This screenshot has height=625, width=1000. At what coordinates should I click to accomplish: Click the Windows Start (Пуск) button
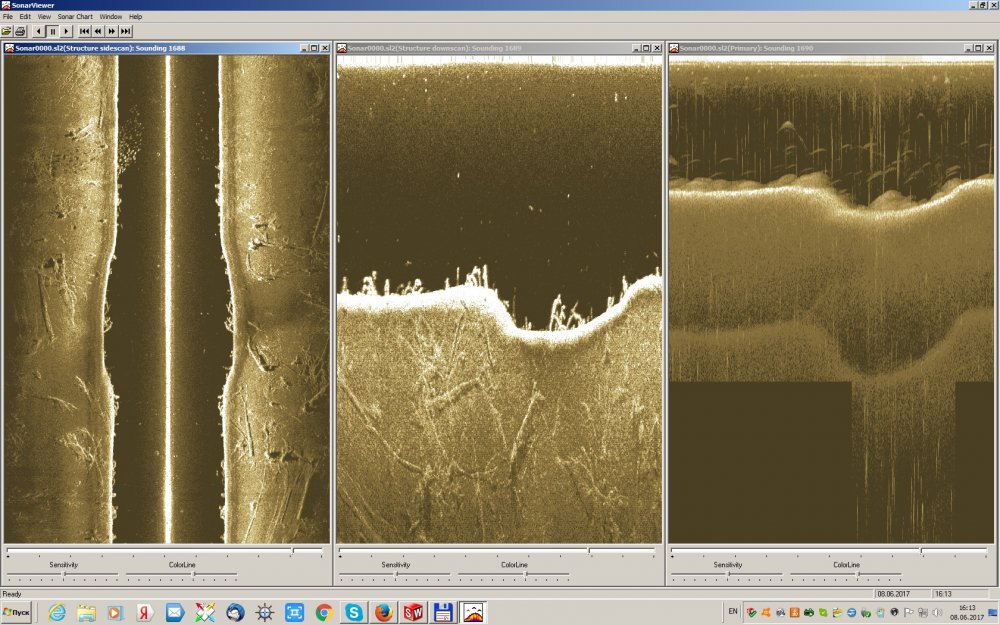(17, 611)
